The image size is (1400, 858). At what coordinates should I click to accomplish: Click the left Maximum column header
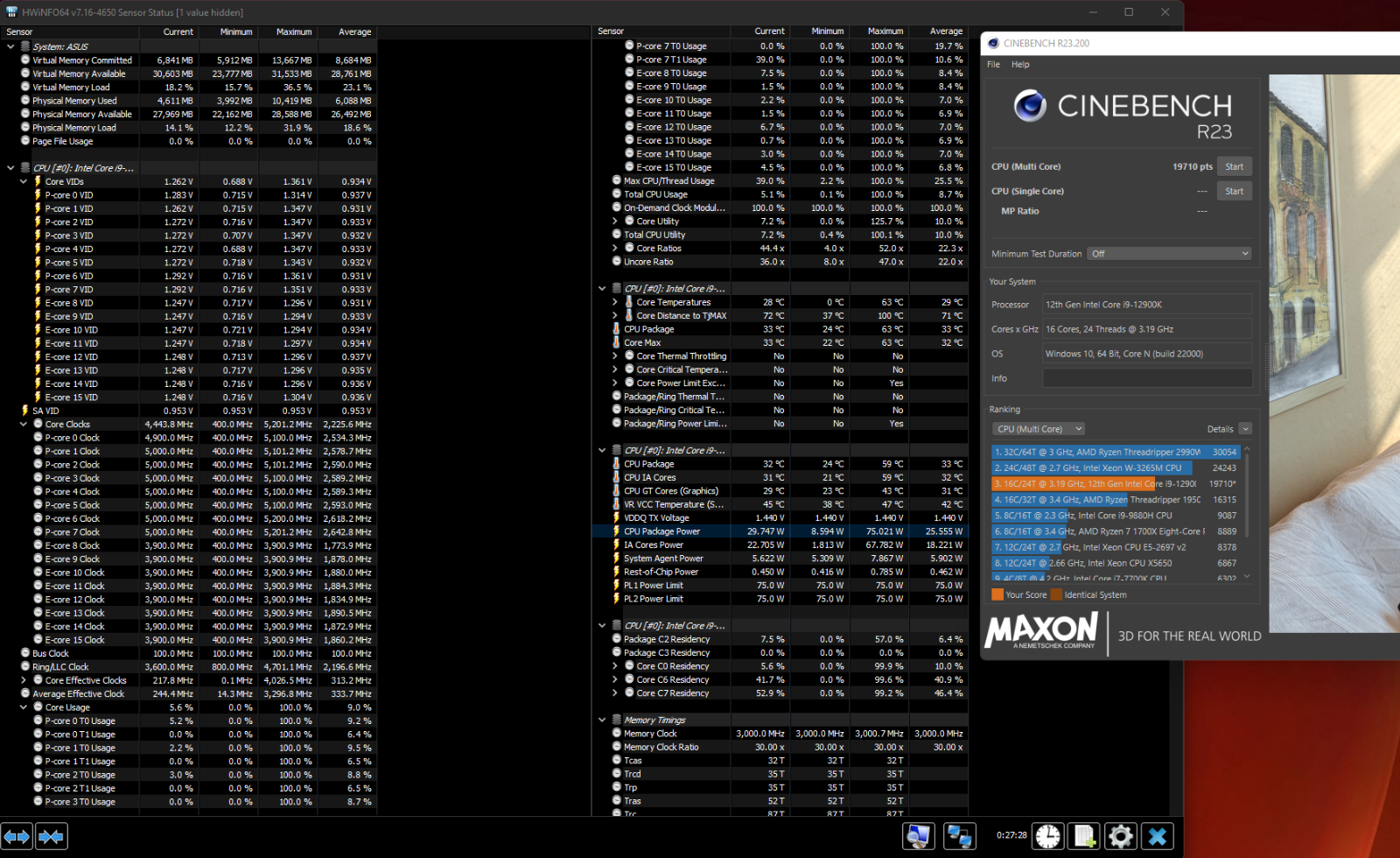tap(287, 32)
